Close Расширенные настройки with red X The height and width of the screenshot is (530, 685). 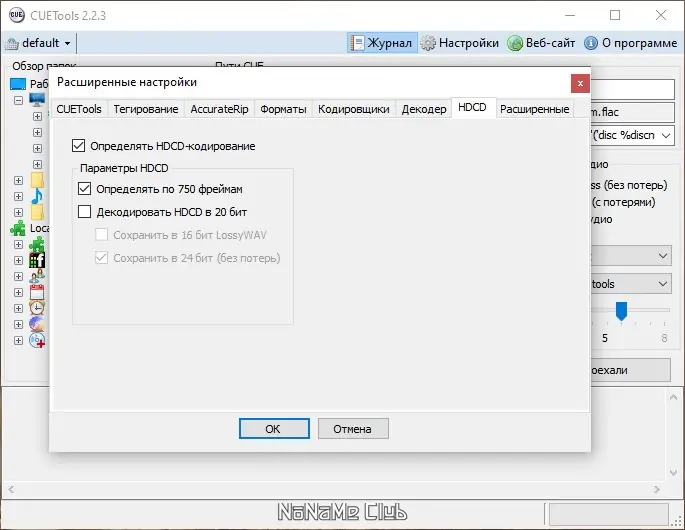(580, 83)
